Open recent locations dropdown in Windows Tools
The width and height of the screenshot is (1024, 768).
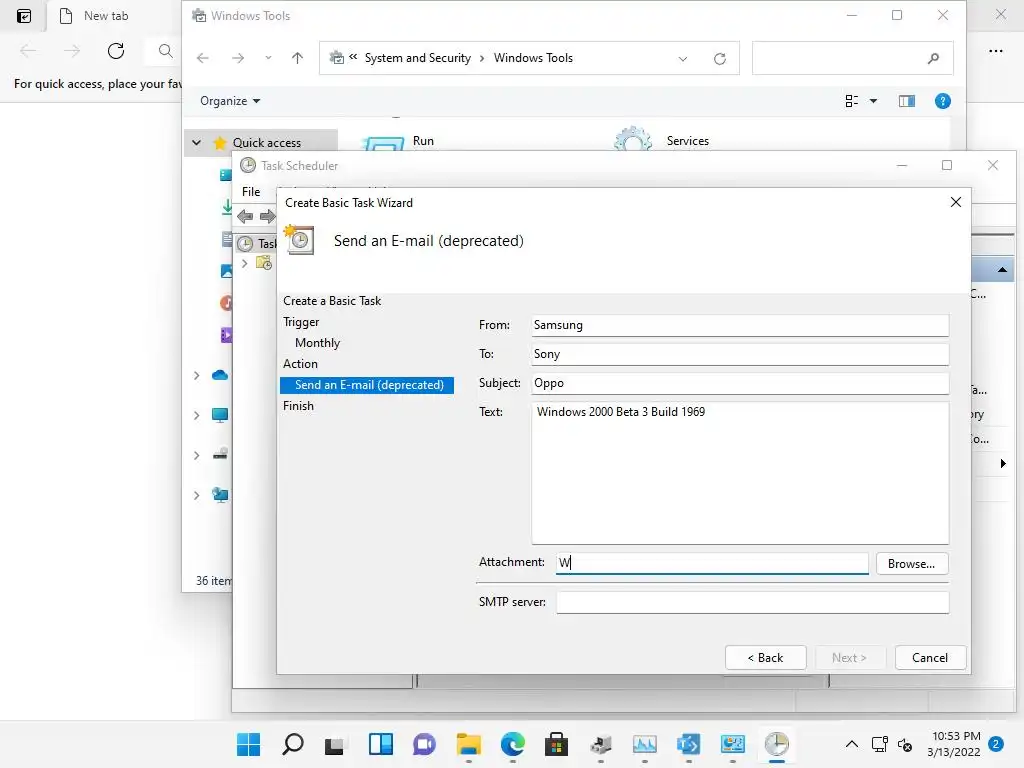pyautogui.click(x=268, y=58)
